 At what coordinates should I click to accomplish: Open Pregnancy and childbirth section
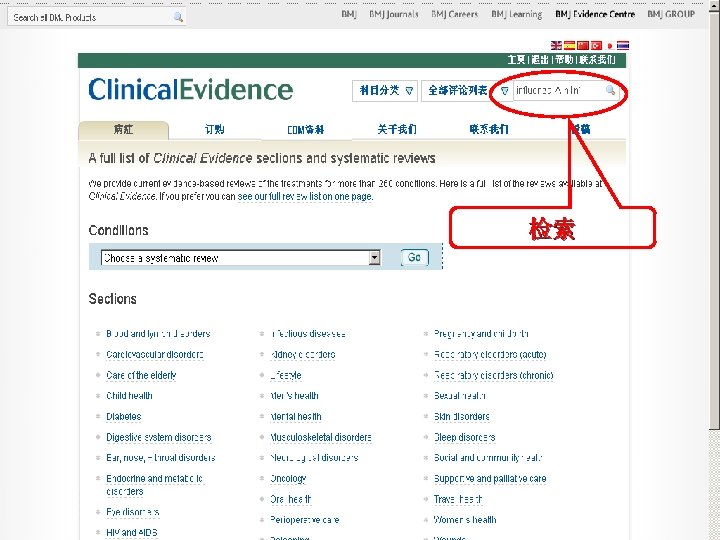(x=481, y=334)
